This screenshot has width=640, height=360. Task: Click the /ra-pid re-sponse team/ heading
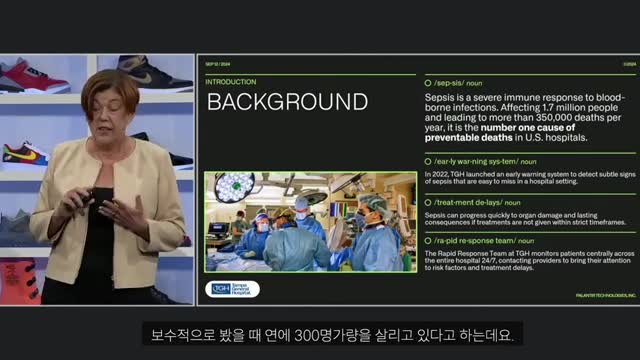(x=484, y=241)
